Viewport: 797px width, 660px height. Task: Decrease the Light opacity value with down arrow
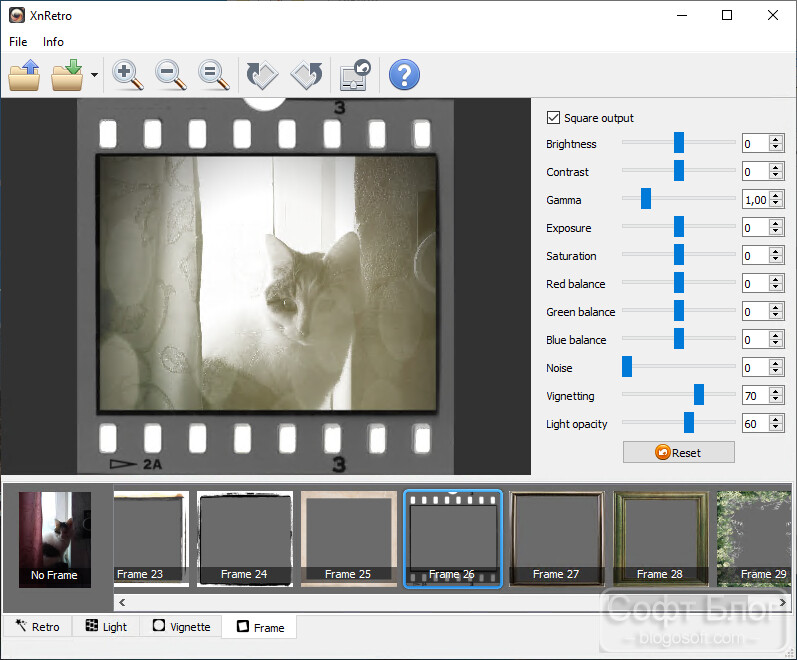(776, 428)
